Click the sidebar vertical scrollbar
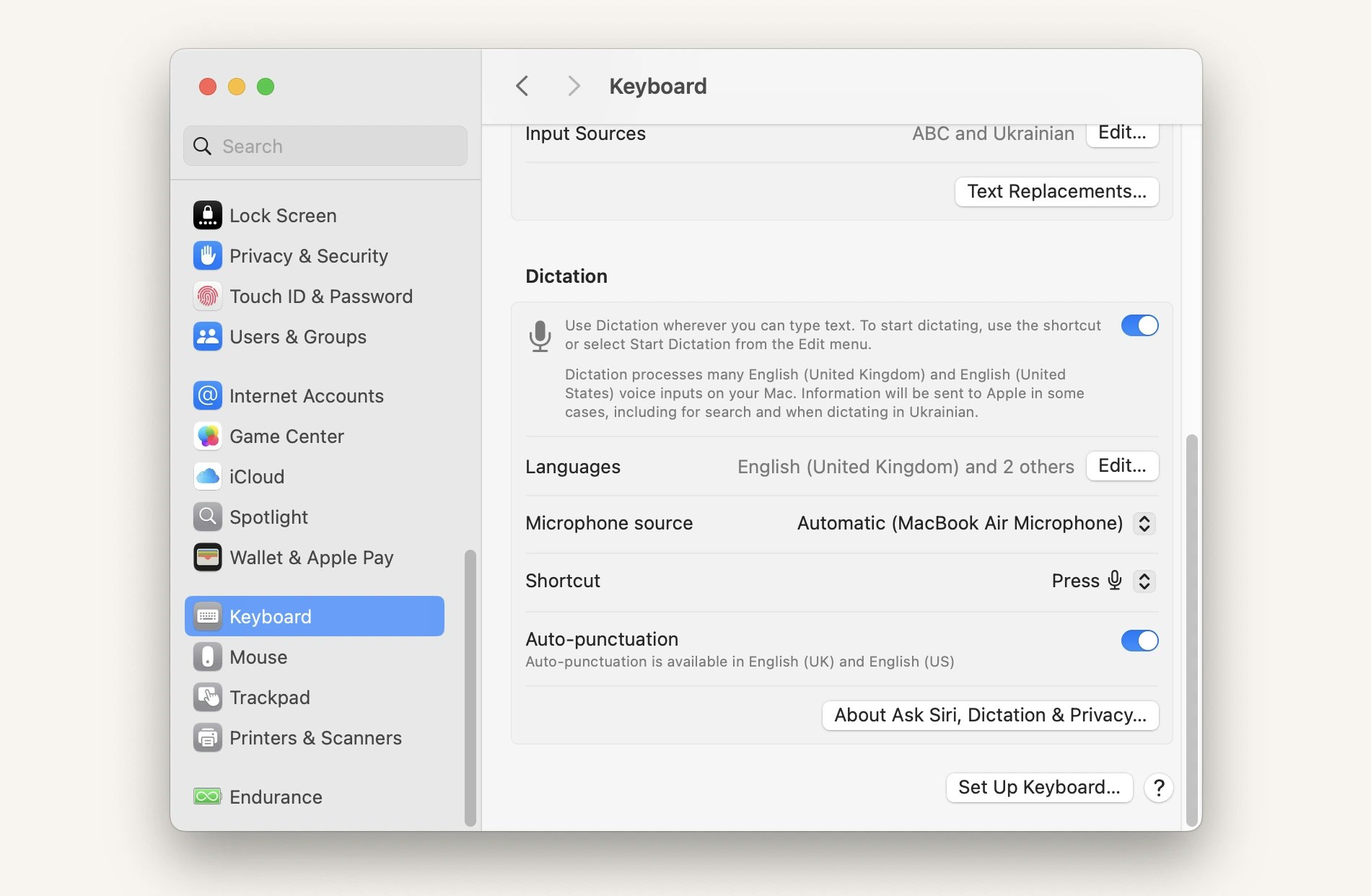1371x896 pixels. point(470,688)
